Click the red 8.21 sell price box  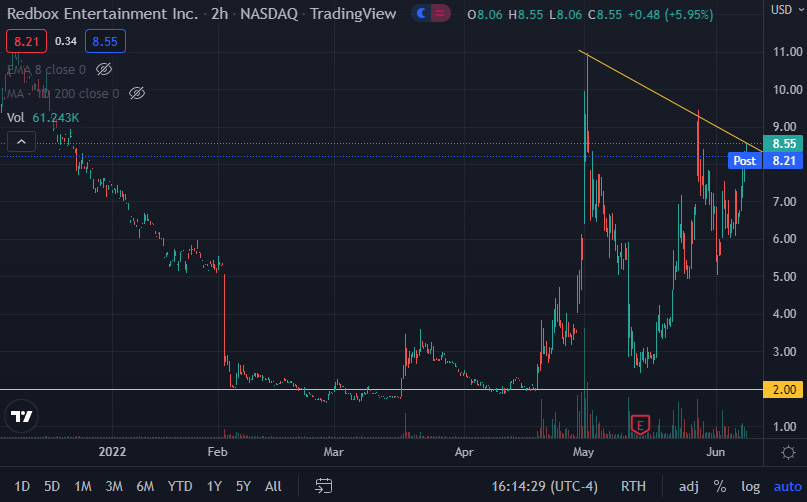click(x=26, y=41)
